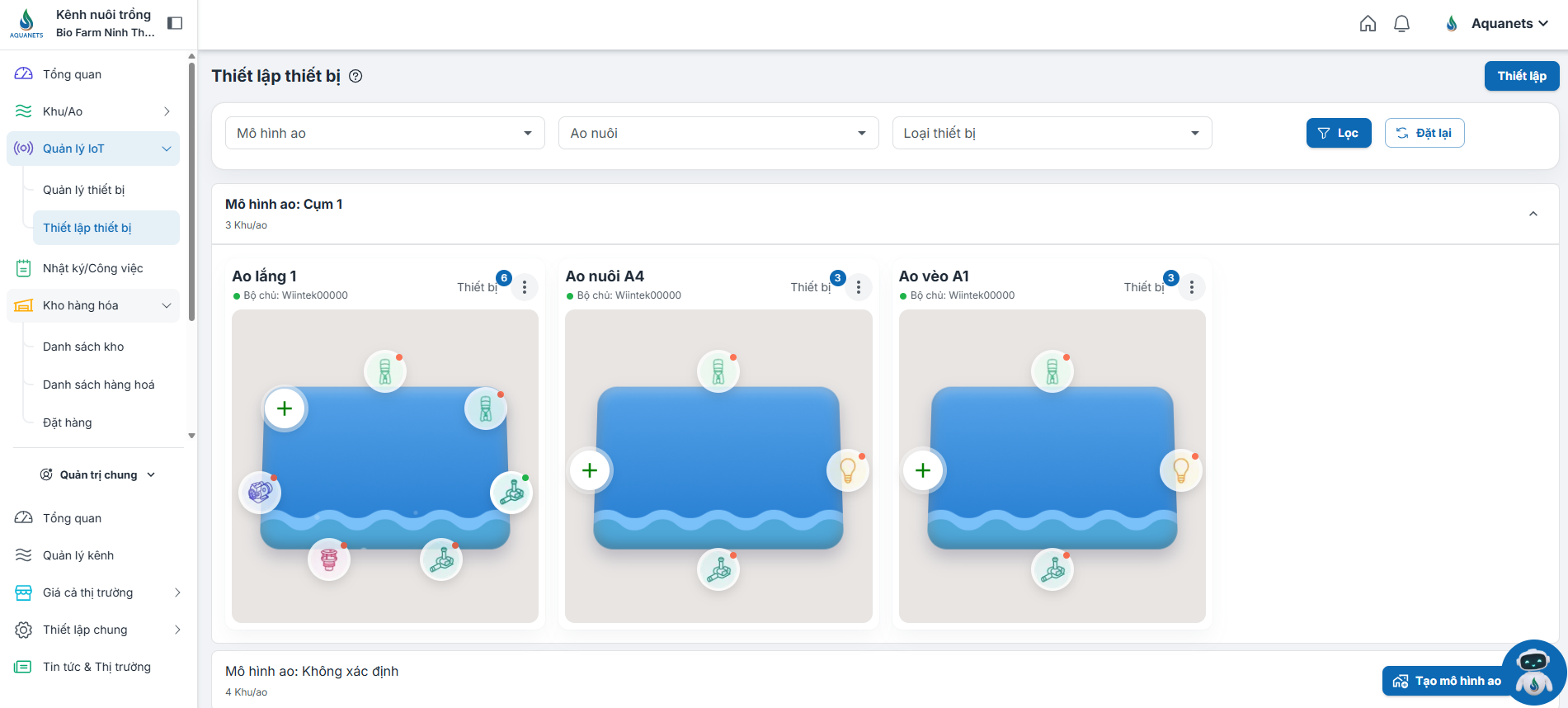Screen dimensions: 1568x708
Task: Click the Tạo mô hình ao button
Action: coord(1447,681)
